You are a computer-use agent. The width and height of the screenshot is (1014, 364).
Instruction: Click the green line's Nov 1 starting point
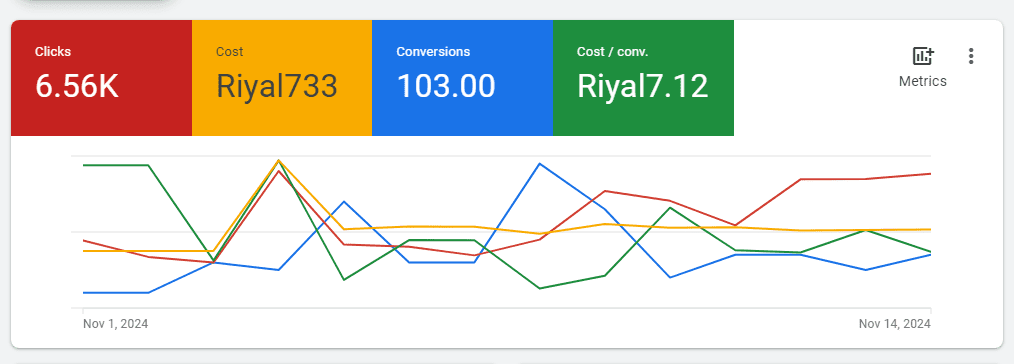[83, 165]
